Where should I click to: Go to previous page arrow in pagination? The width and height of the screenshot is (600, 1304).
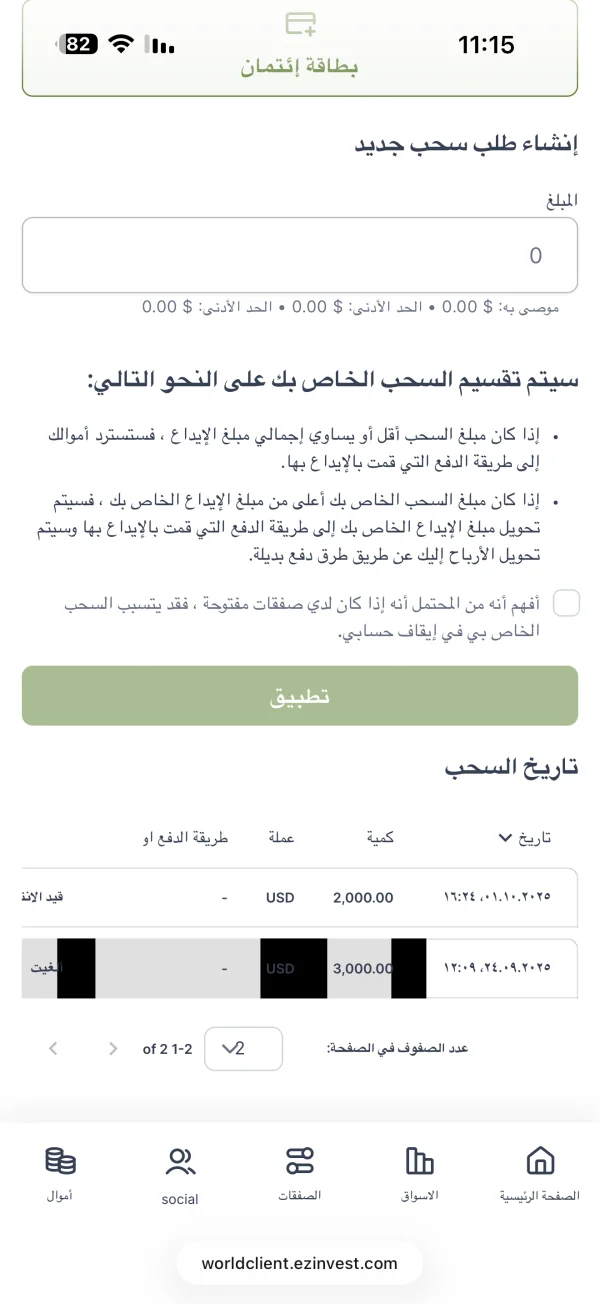coord(113,1049)
